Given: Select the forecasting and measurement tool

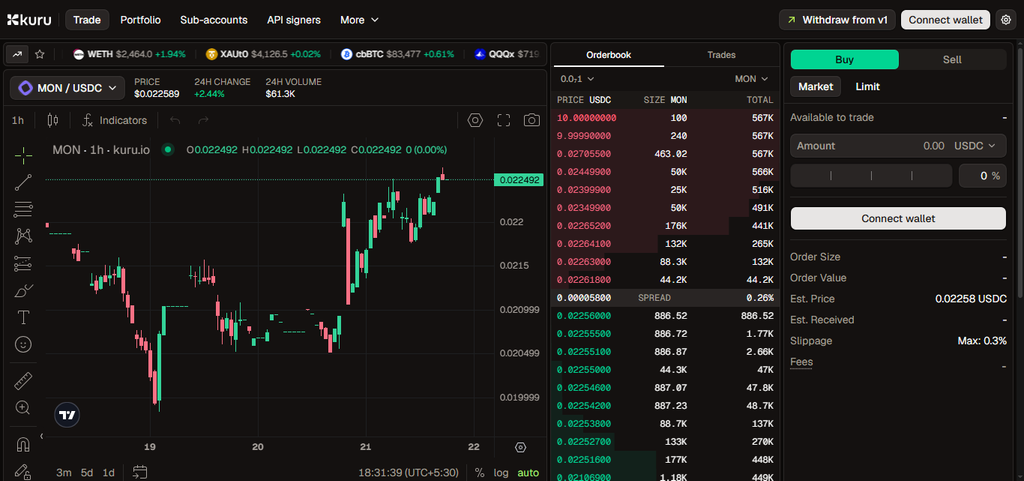Looking at the screenshot, I should point(24,264).
